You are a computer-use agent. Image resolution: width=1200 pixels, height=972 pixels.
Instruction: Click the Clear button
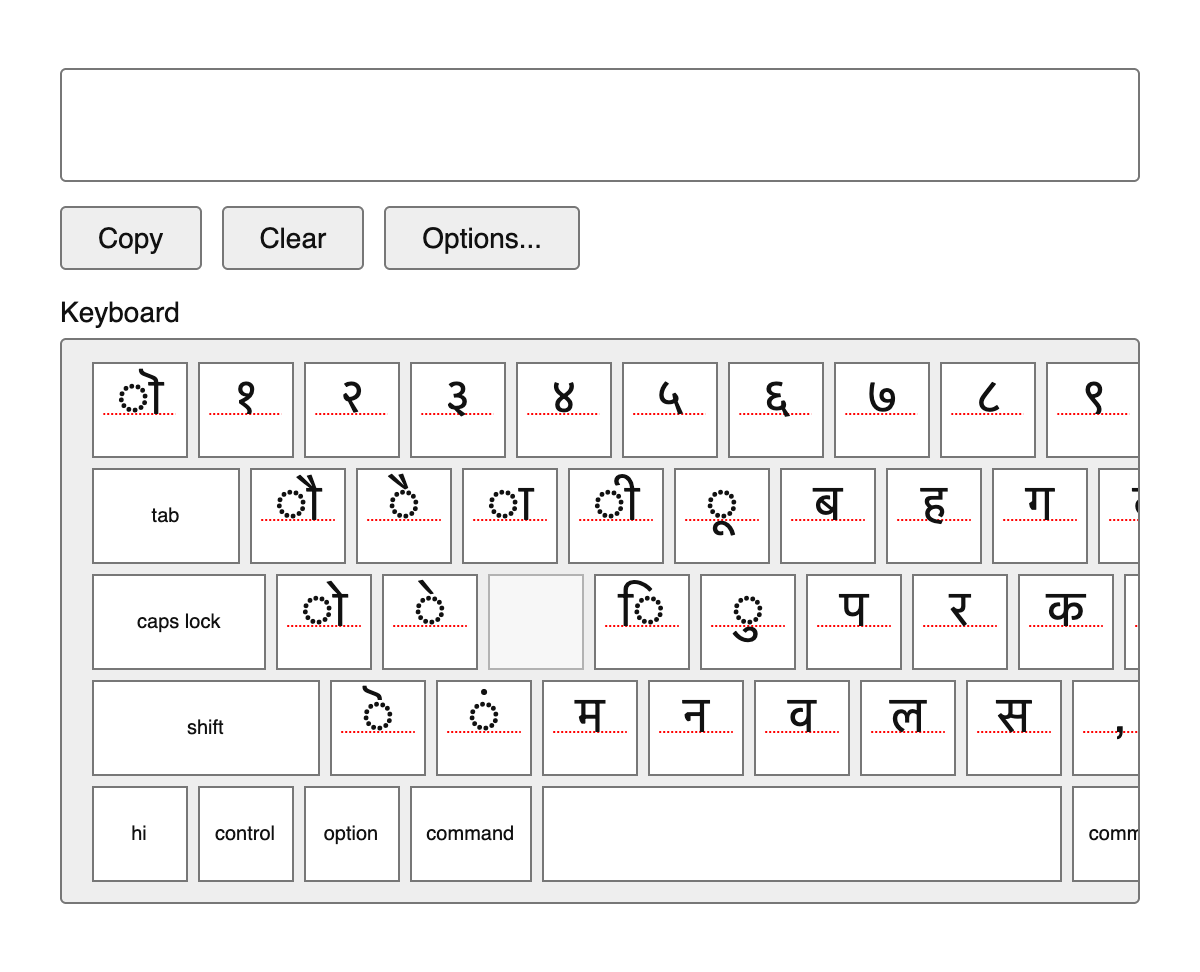pos(293,238)
